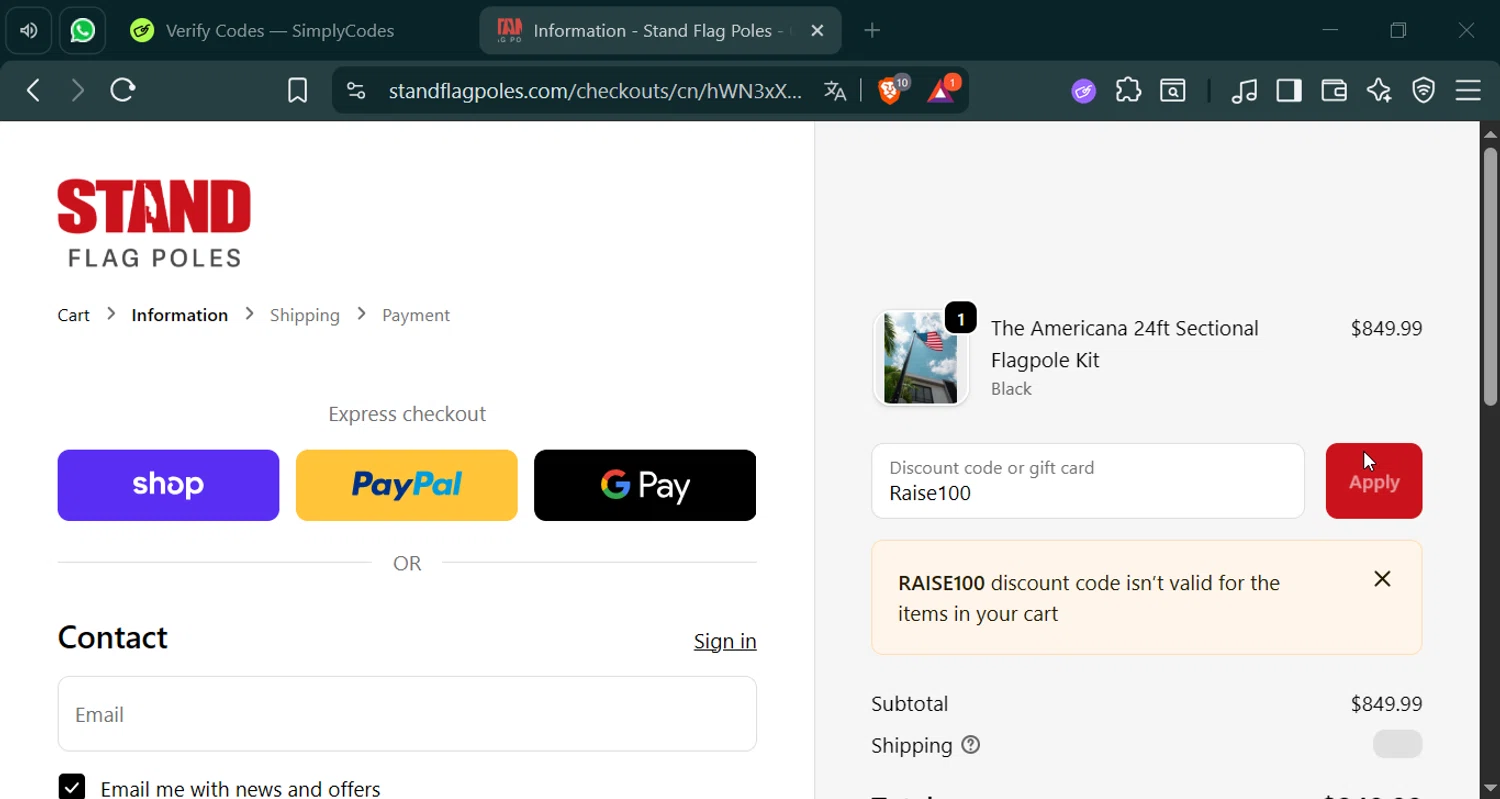1500x799 pixels.
Task: Open the Brave Wallet
Action: [1334, 91]
